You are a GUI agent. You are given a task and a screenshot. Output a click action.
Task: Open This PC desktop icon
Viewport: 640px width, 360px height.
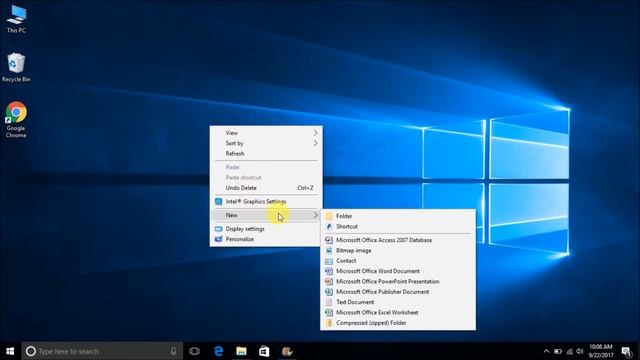(16, 18)
